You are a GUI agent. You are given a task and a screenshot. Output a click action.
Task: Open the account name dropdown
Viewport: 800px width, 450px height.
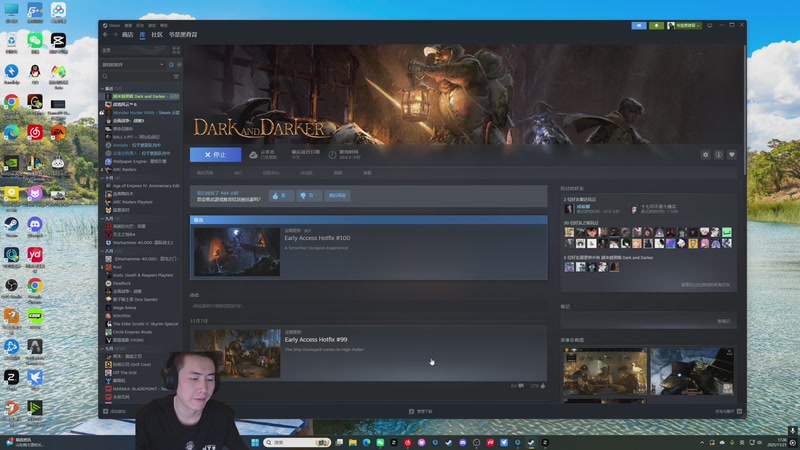point(684,26)
